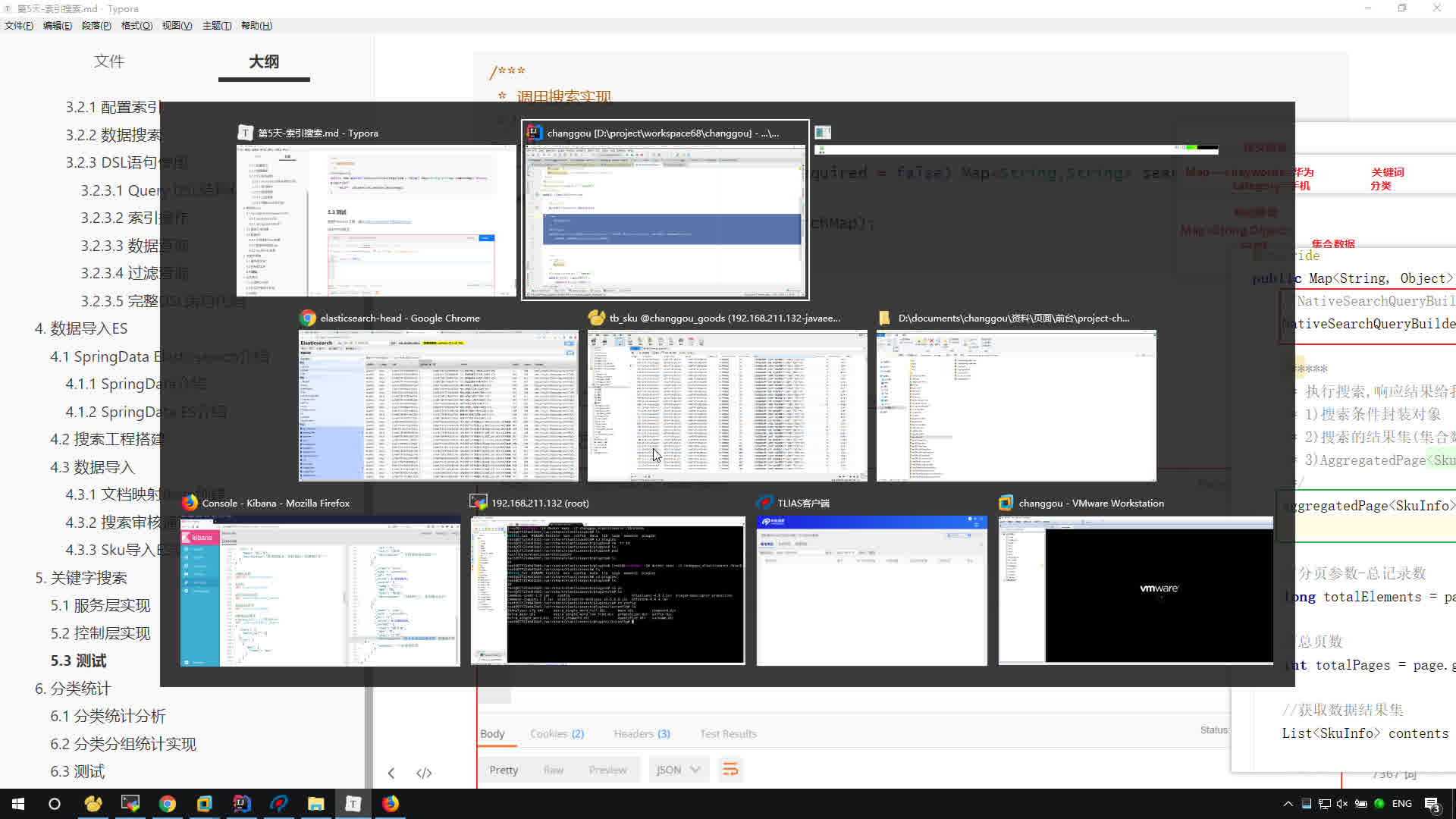Open Cortana search circle on taskbar
Viewport: 1456px width, 819px height.
coord(55,804)
